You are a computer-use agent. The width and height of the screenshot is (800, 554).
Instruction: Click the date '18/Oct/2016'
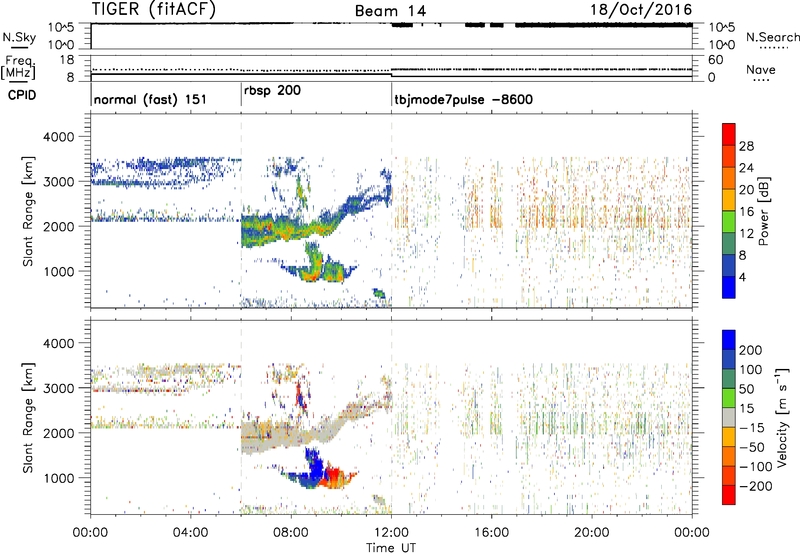click(641, 10)
